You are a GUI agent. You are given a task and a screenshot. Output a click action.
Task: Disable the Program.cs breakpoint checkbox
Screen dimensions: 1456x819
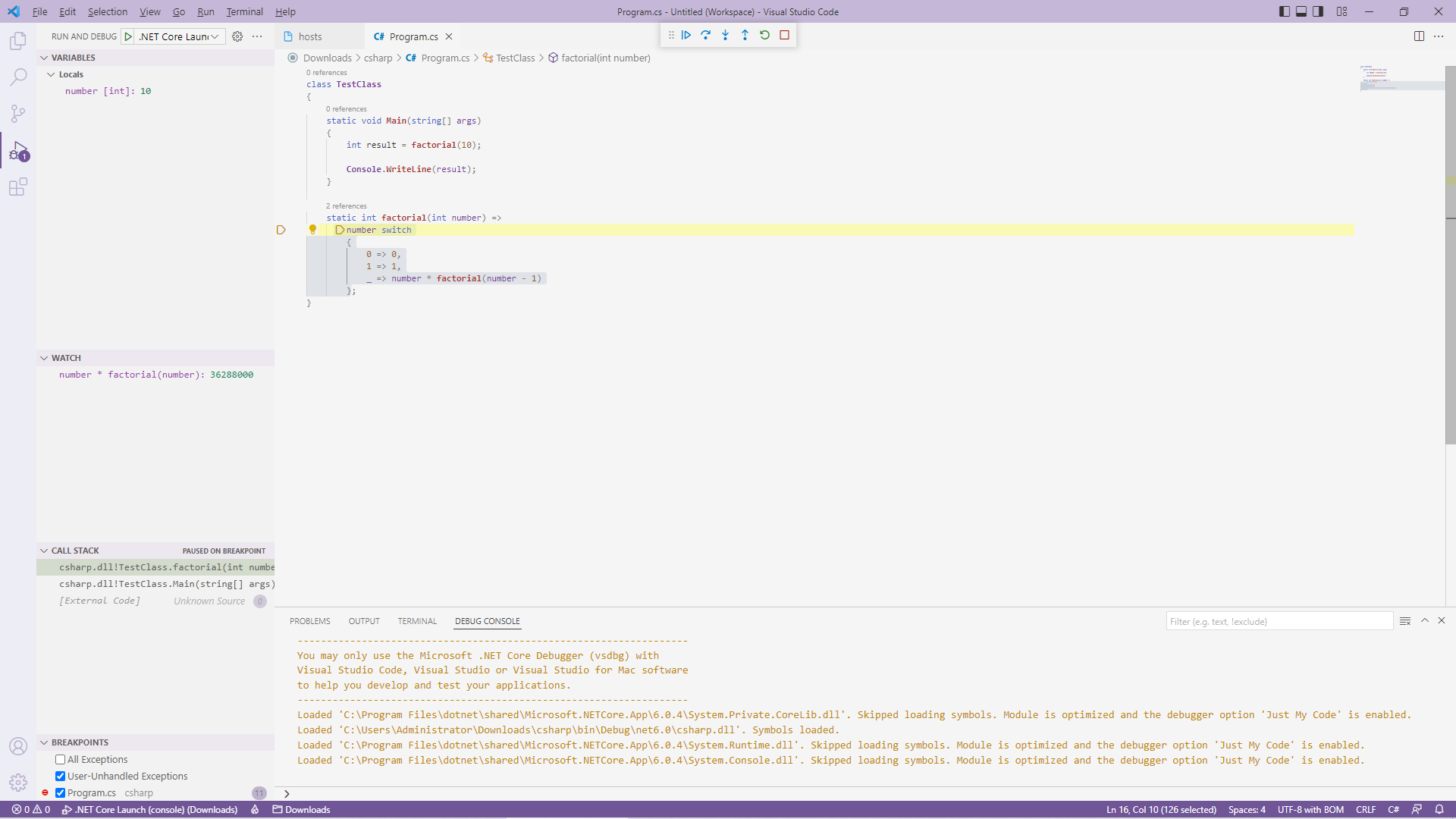pyautogui.click(x=60, y=793)
